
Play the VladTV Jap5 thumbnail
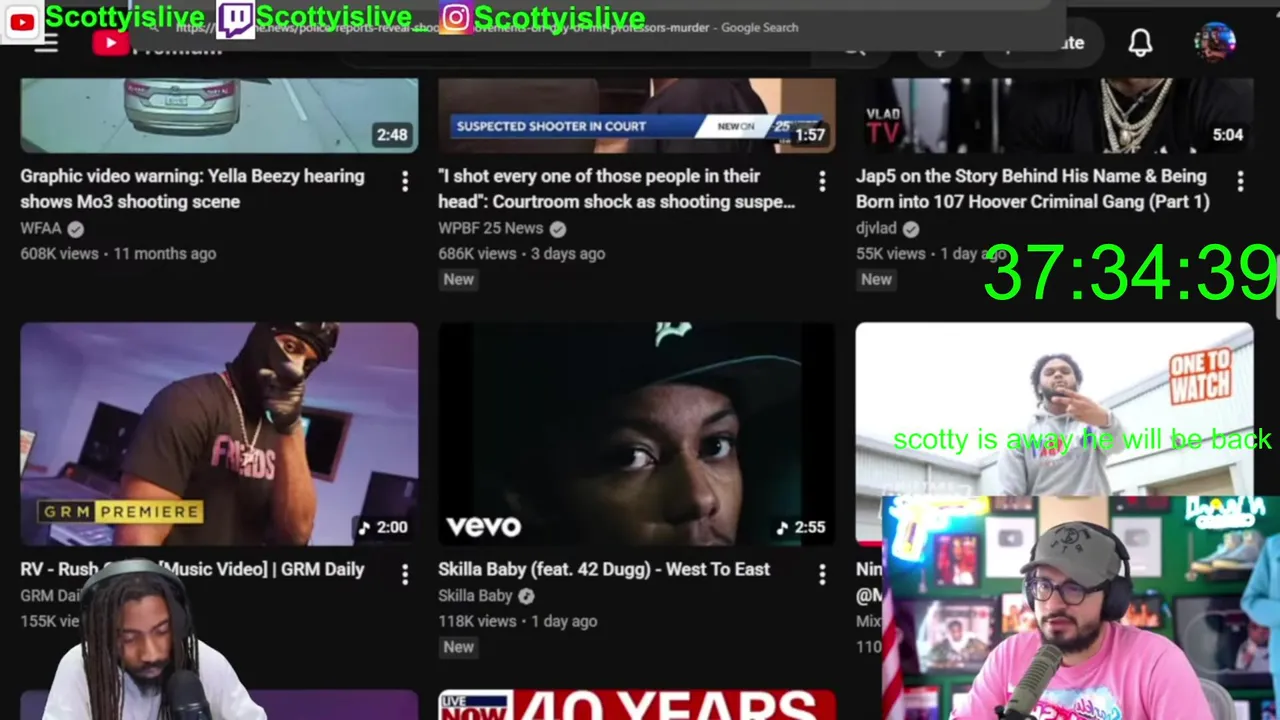[1054, 115]
